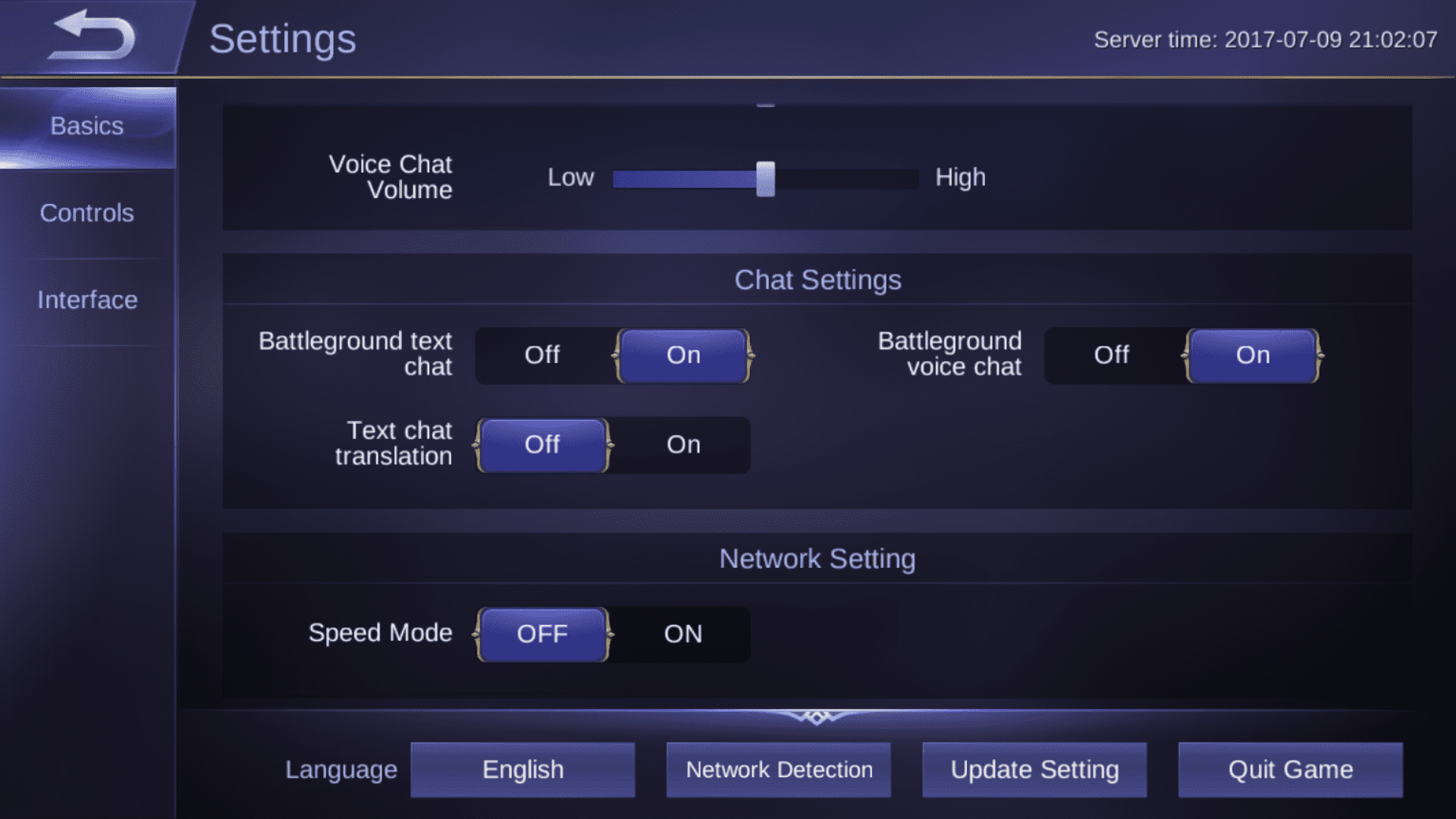Viewport: 1456px width, 819px height.
Task: Enable Battleground text chat On
Action: click(683, 355)
